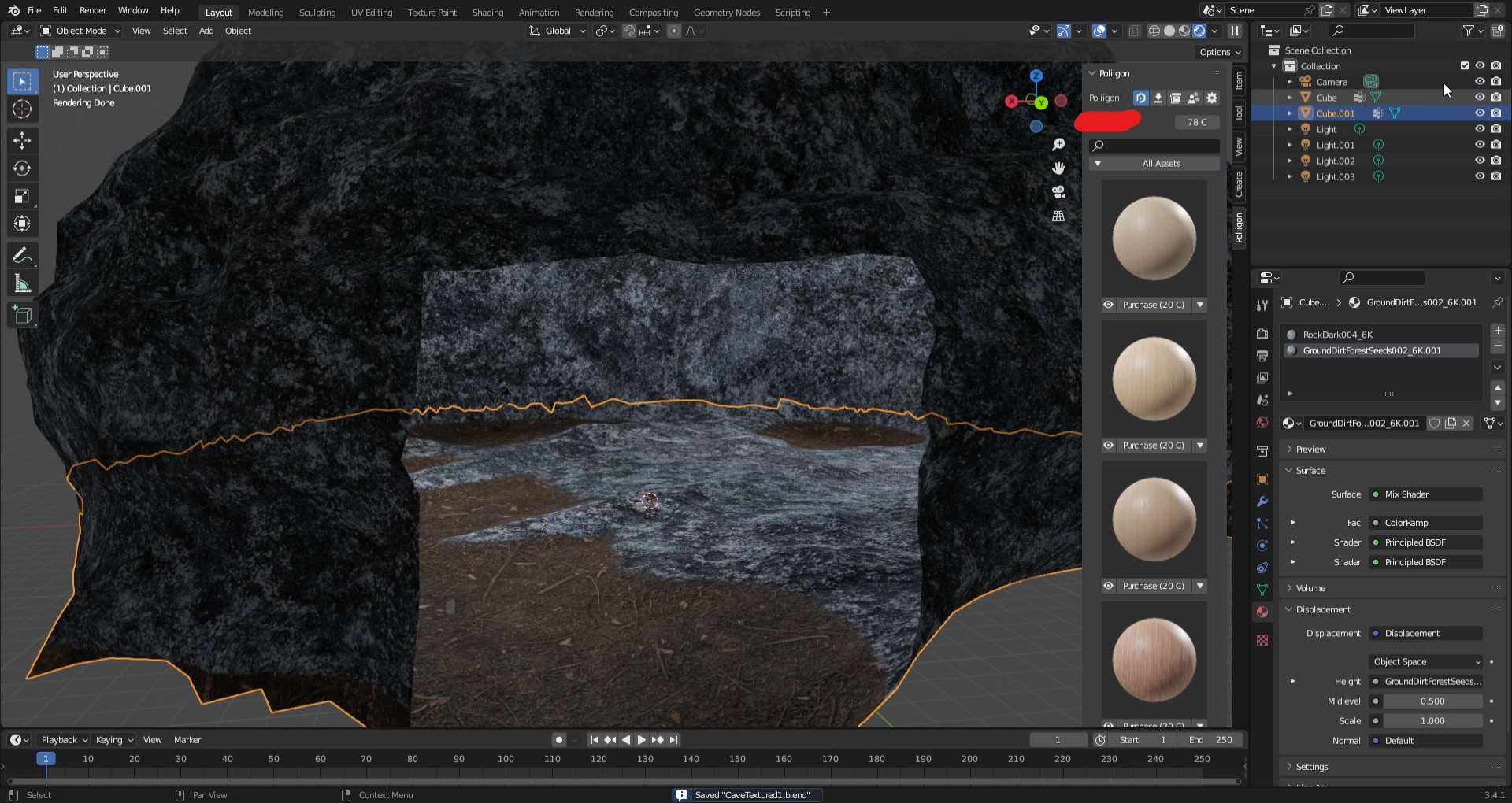Switch to the Geometry Nodes workspace tab
This screenshot has height=803, width=1512.
click(x=727, y=13)
